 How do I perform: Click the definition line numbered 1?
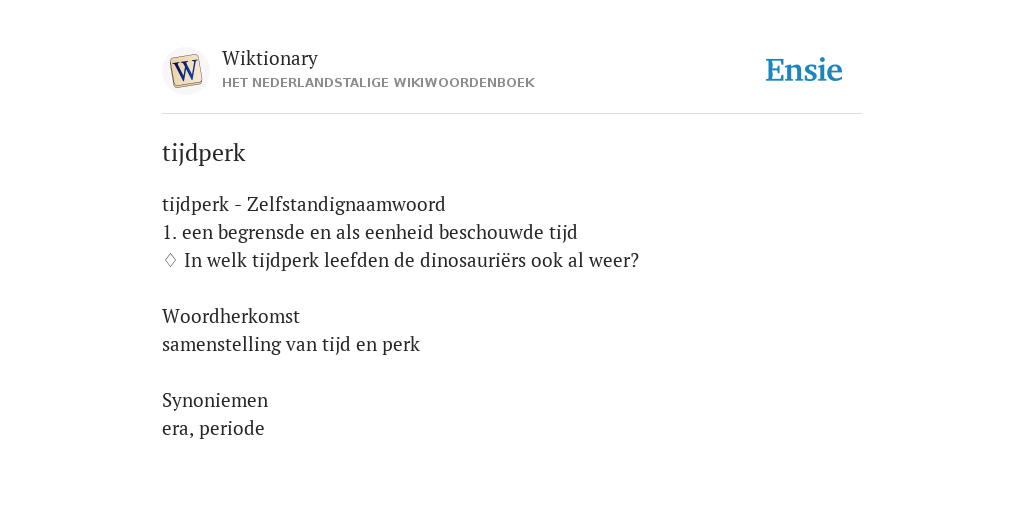pos(370,232)
